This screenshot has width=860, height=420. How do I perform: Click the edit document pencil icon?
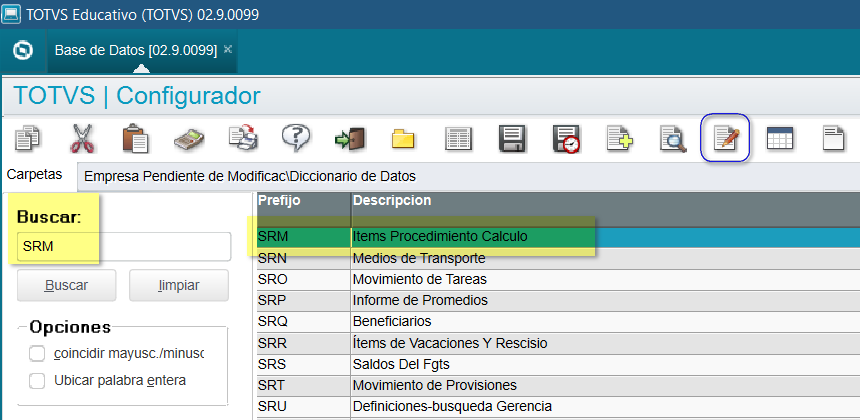726,138
